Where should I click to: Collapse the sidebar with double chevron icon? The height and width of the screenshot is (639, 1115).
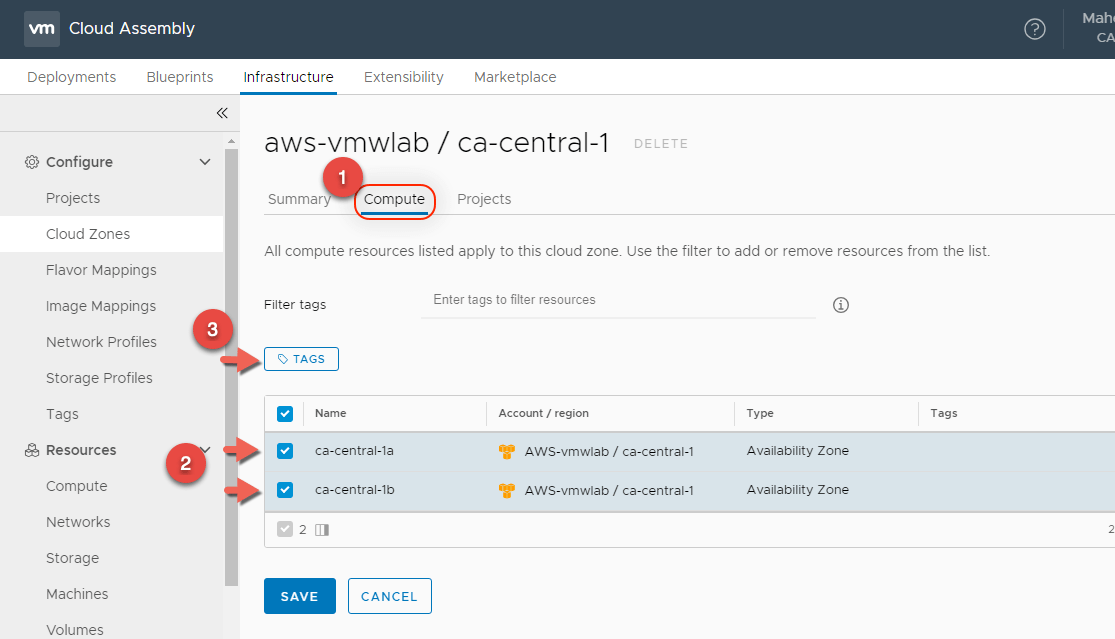(x=222, y=113)
